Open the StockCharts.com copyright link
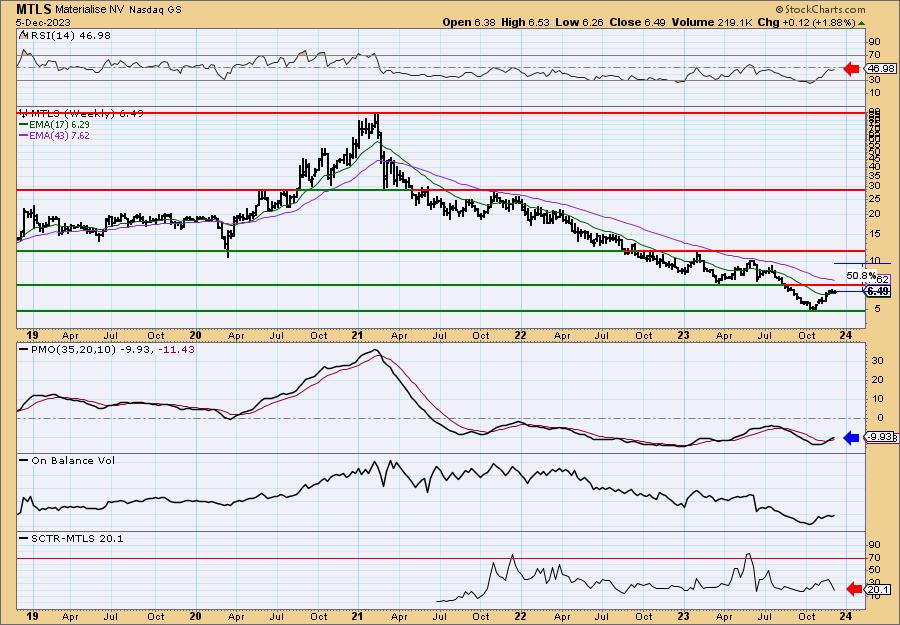Viewport: 900px width, 625px height. pos(820,9)
